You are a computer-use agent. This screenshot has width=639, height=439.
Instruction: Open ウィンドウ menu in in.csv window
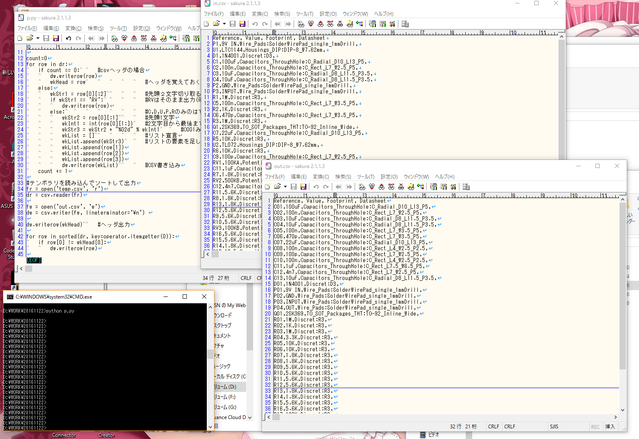click(355, 14)
